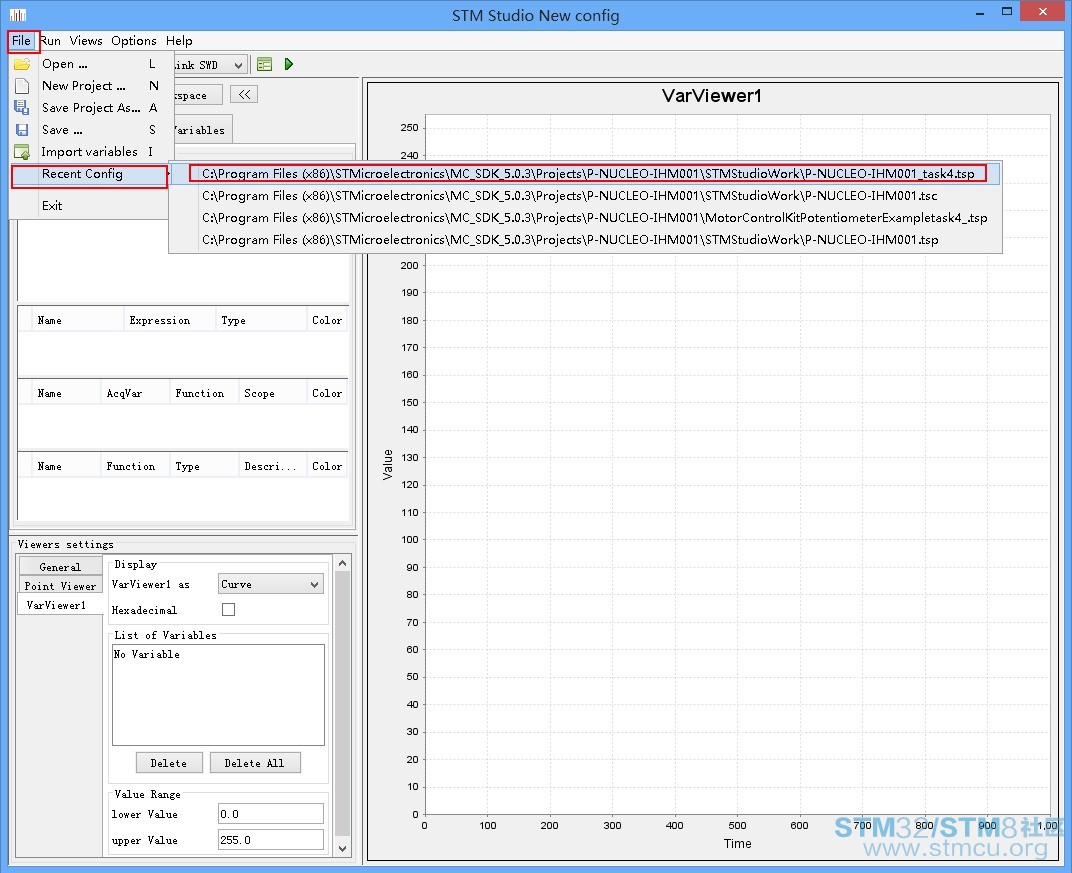Choose New Project ... menu entry

click(x=92, y=85)
